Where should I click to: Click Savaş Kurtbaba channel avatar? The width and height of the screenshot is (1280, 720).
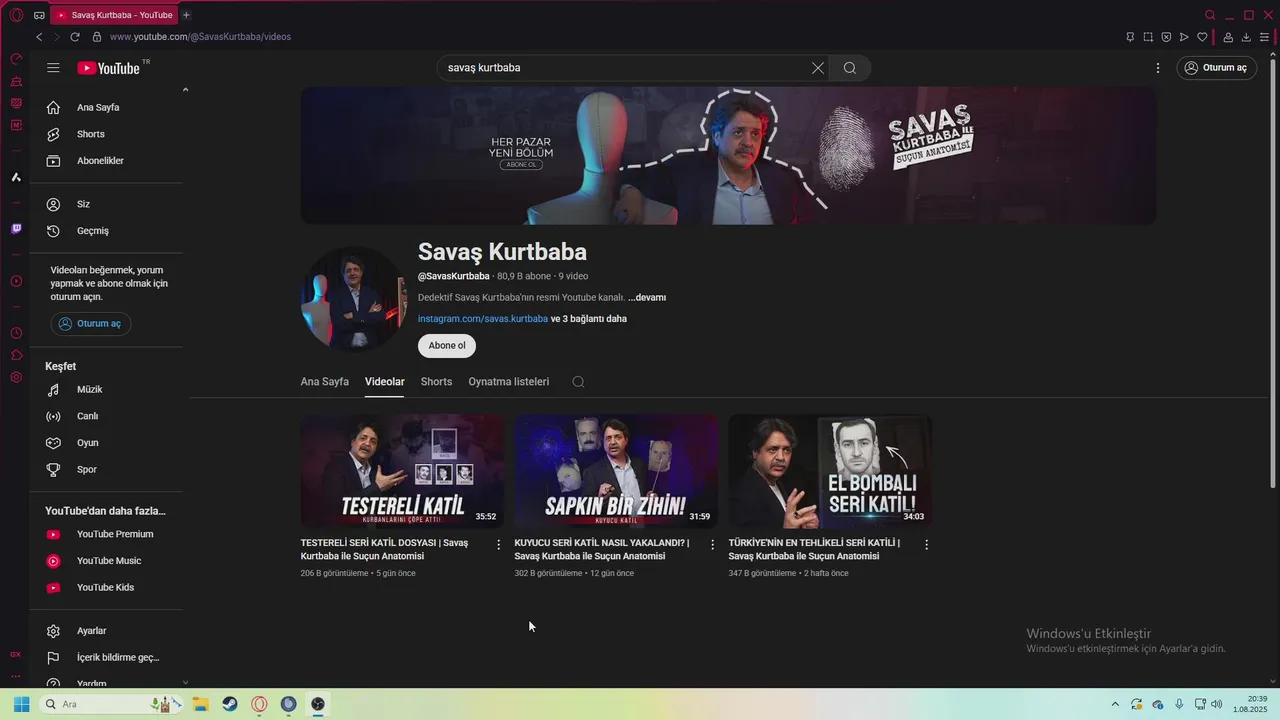point(353,298)
